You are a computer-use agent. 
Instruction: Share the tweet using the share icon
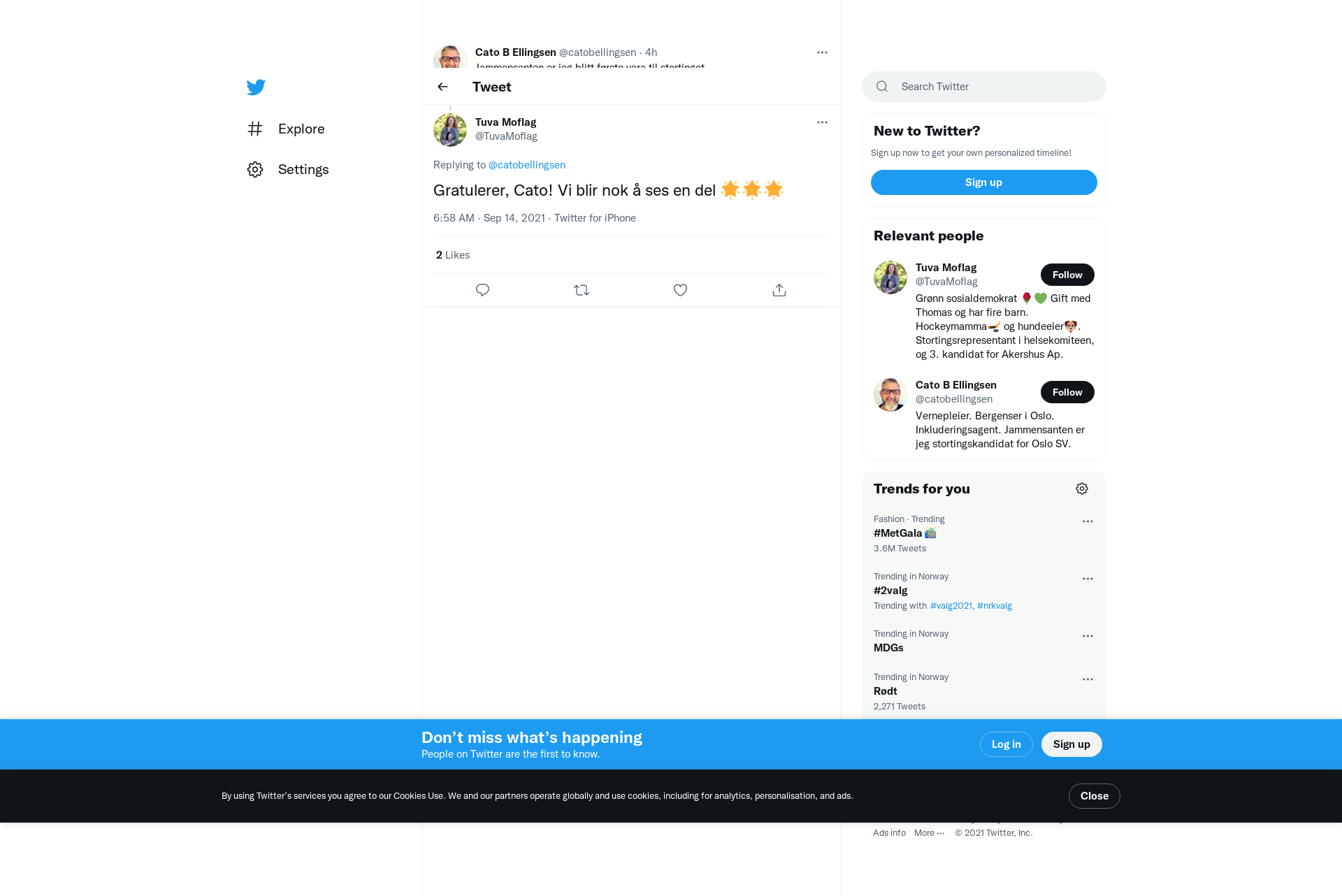(779, 290)
